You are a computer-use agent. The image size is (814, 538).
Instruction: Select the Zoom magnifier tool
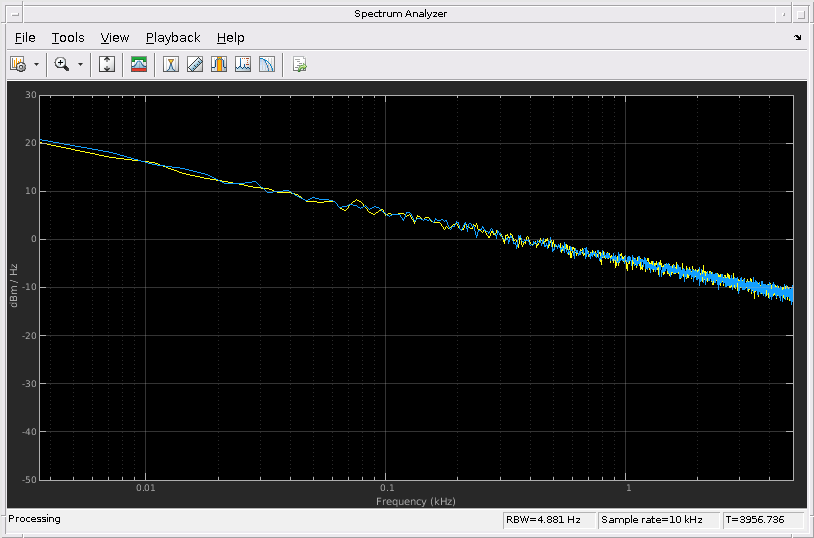click(62, 64)
